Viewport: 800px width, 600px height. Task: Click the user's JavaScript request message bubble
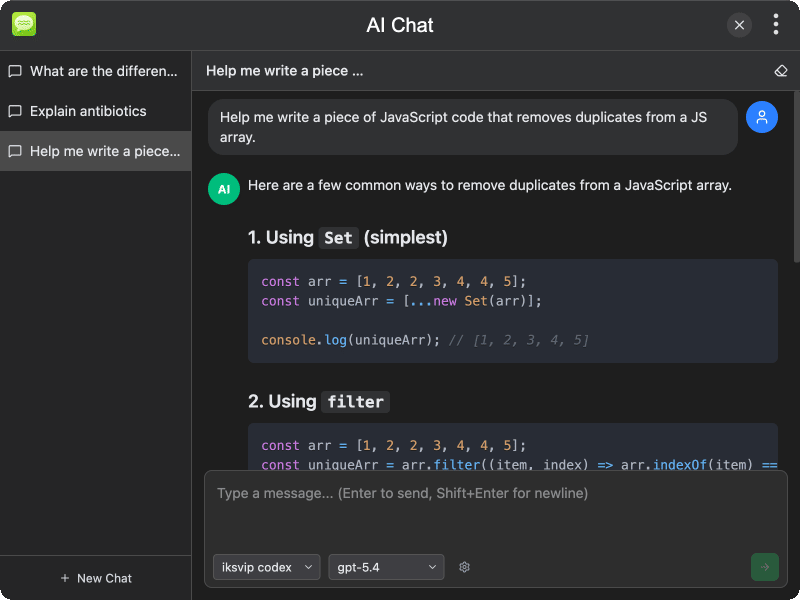472,127
